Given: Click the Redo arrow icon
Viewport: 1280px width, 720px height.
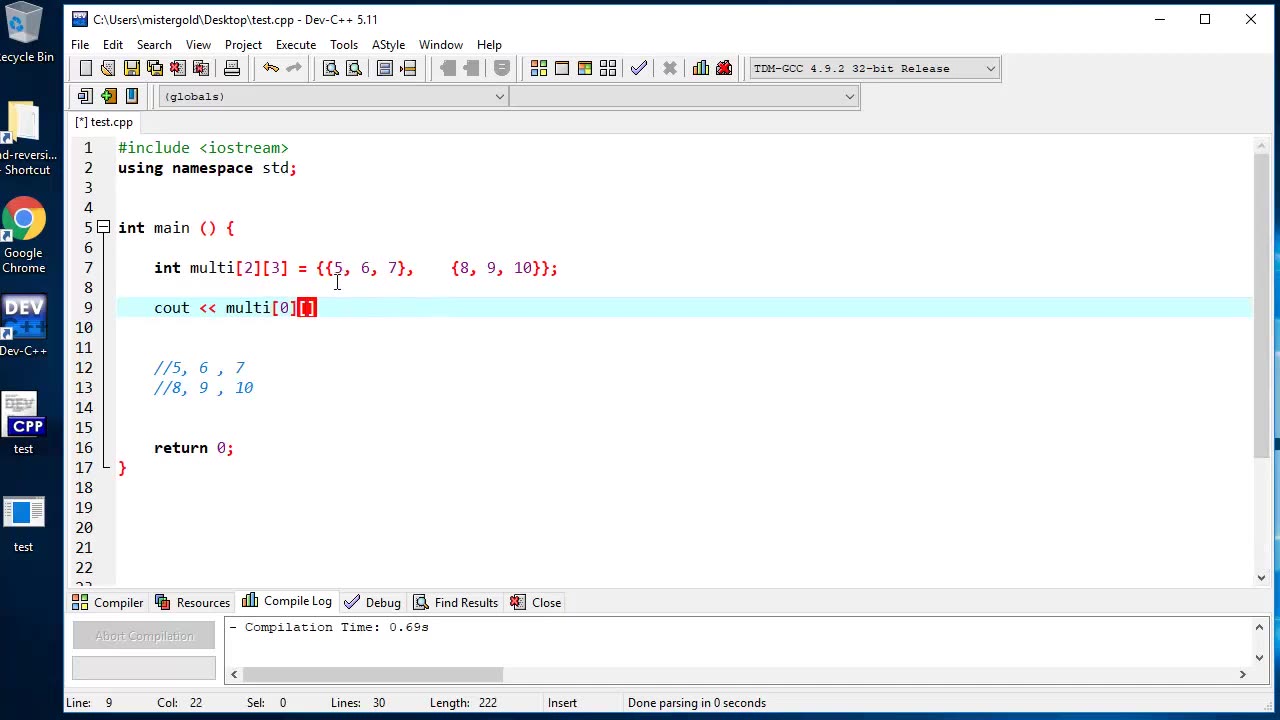Looking at the screenshot, I should click(x=293, y=68).
